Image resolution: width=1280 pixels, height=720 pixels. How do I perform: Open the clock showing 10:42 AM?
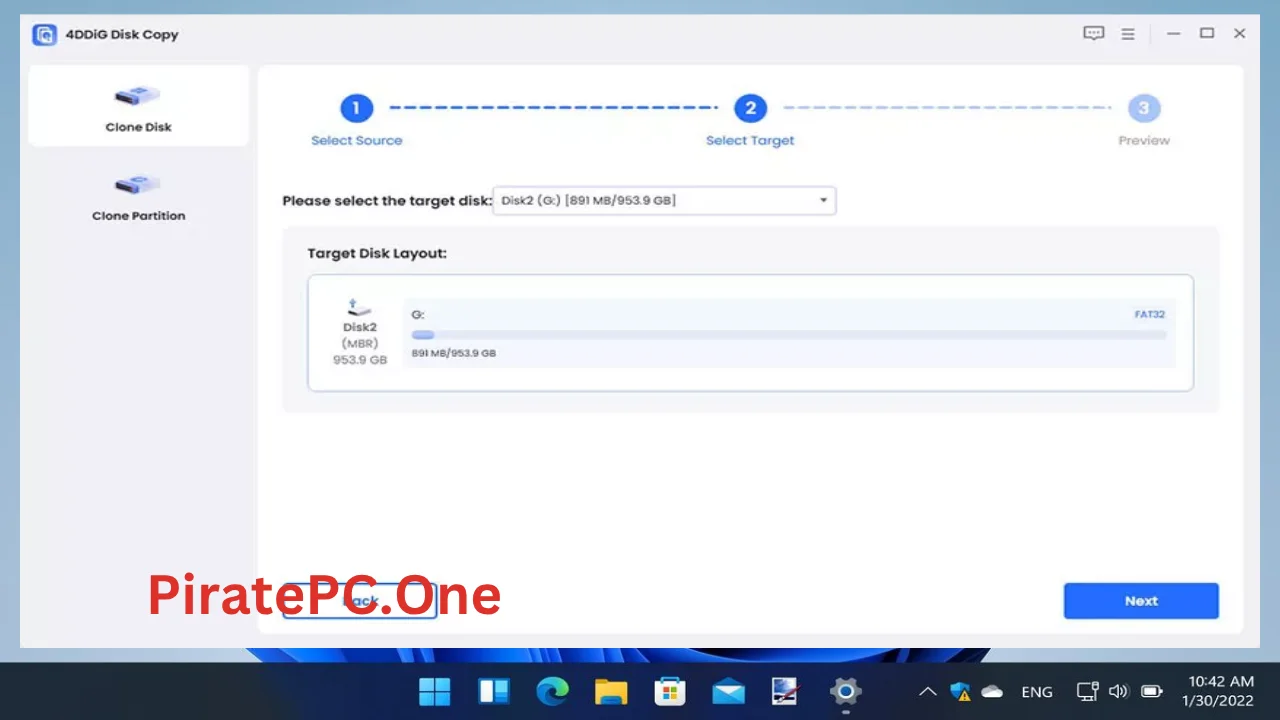click(1220, 691)
